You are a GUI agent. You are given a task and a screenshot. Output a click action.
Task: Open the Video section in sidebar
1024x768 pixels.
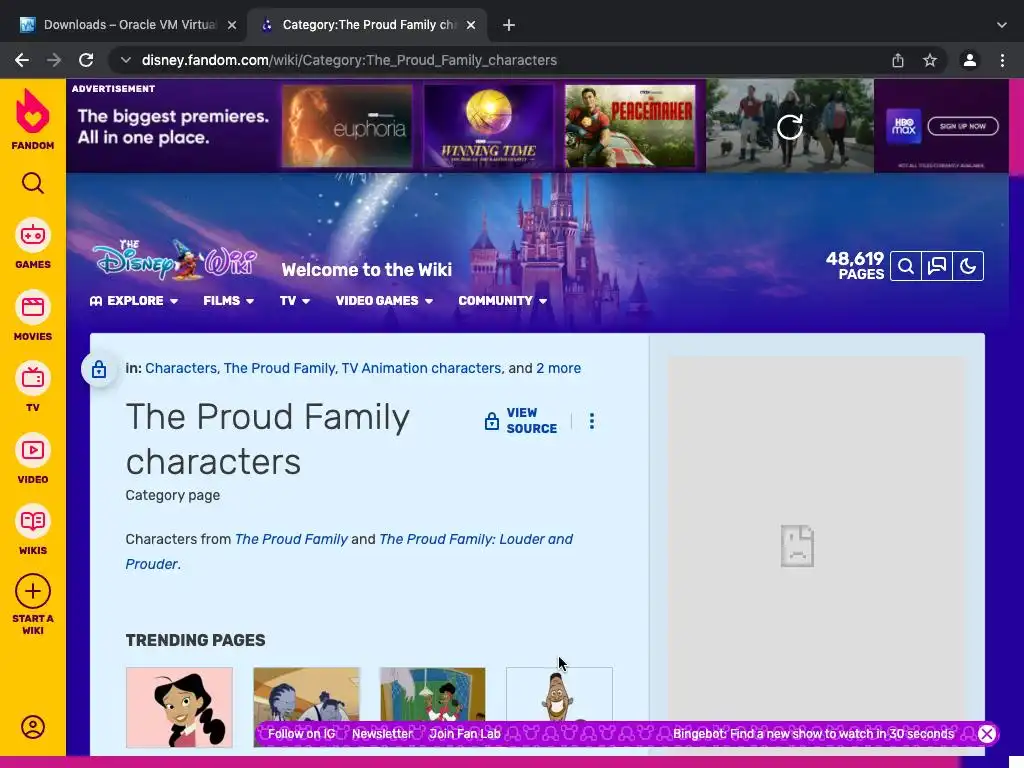(33, 458)
